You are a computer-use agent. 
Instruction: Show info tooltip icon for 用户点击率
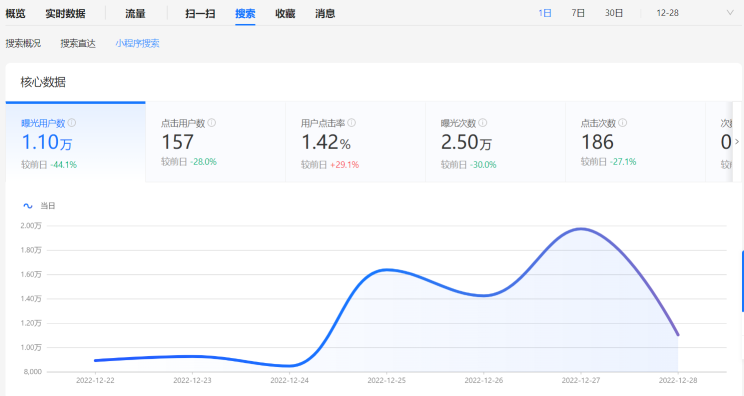pyautogui.click(x=352, y=123)
